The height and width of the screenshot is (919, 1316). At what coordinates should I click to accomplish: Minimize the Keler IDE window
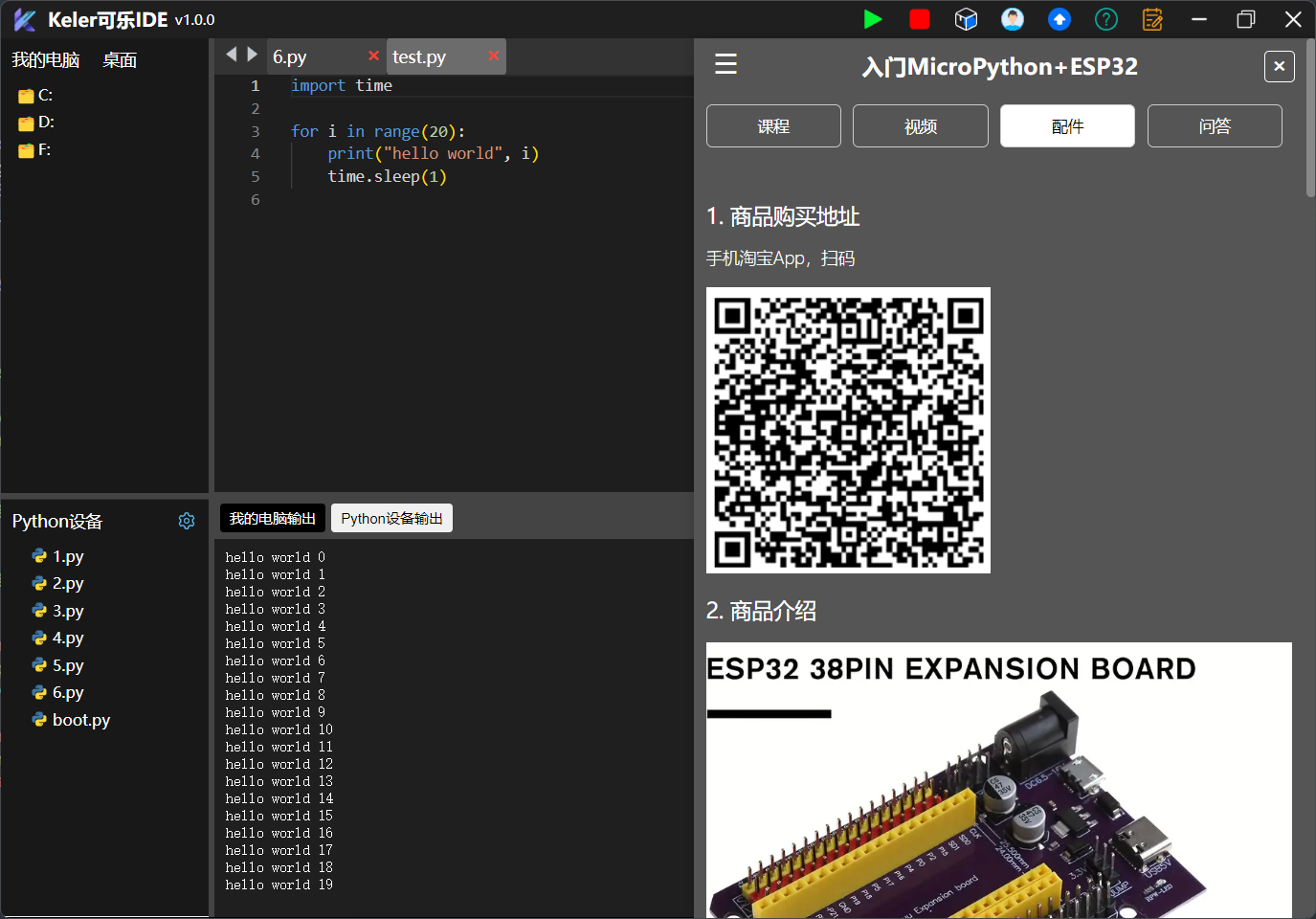click(x=1199, y=19)
